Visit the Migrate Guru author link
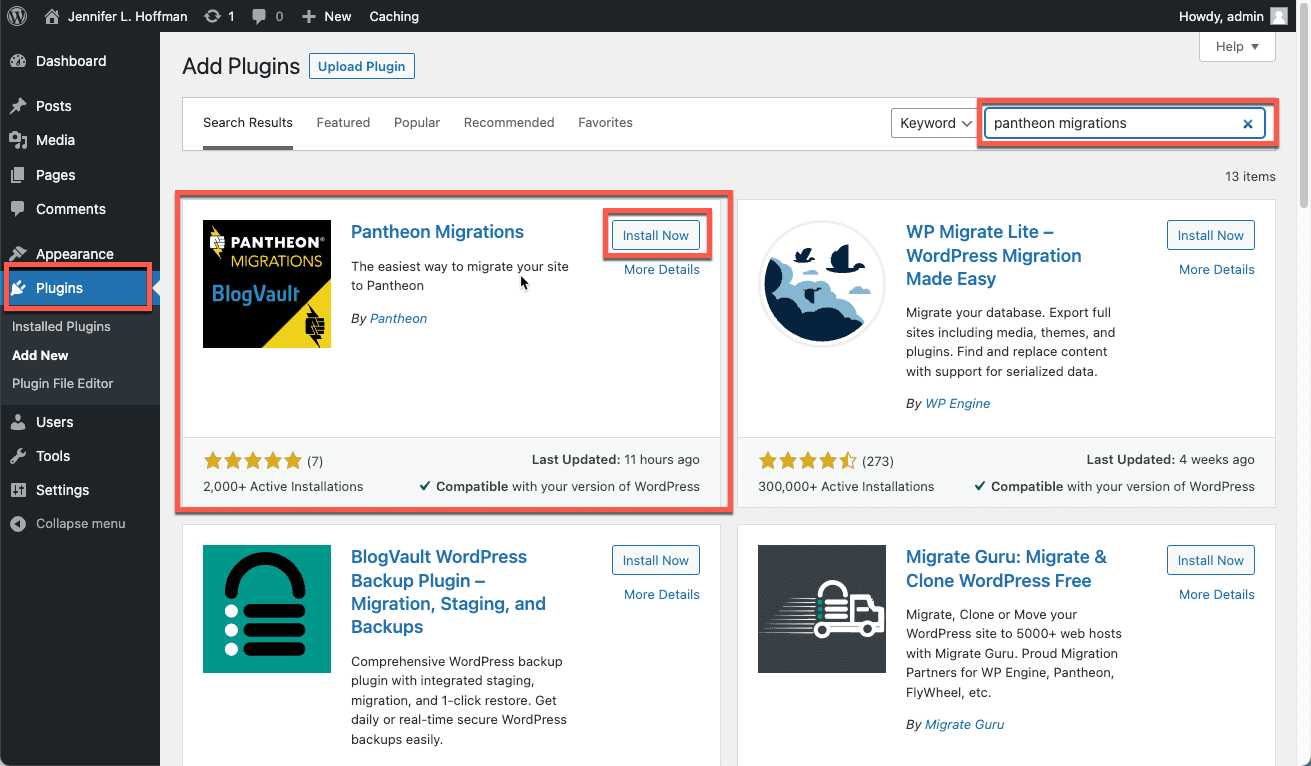The image size is (1311, 766). [965, 724]
